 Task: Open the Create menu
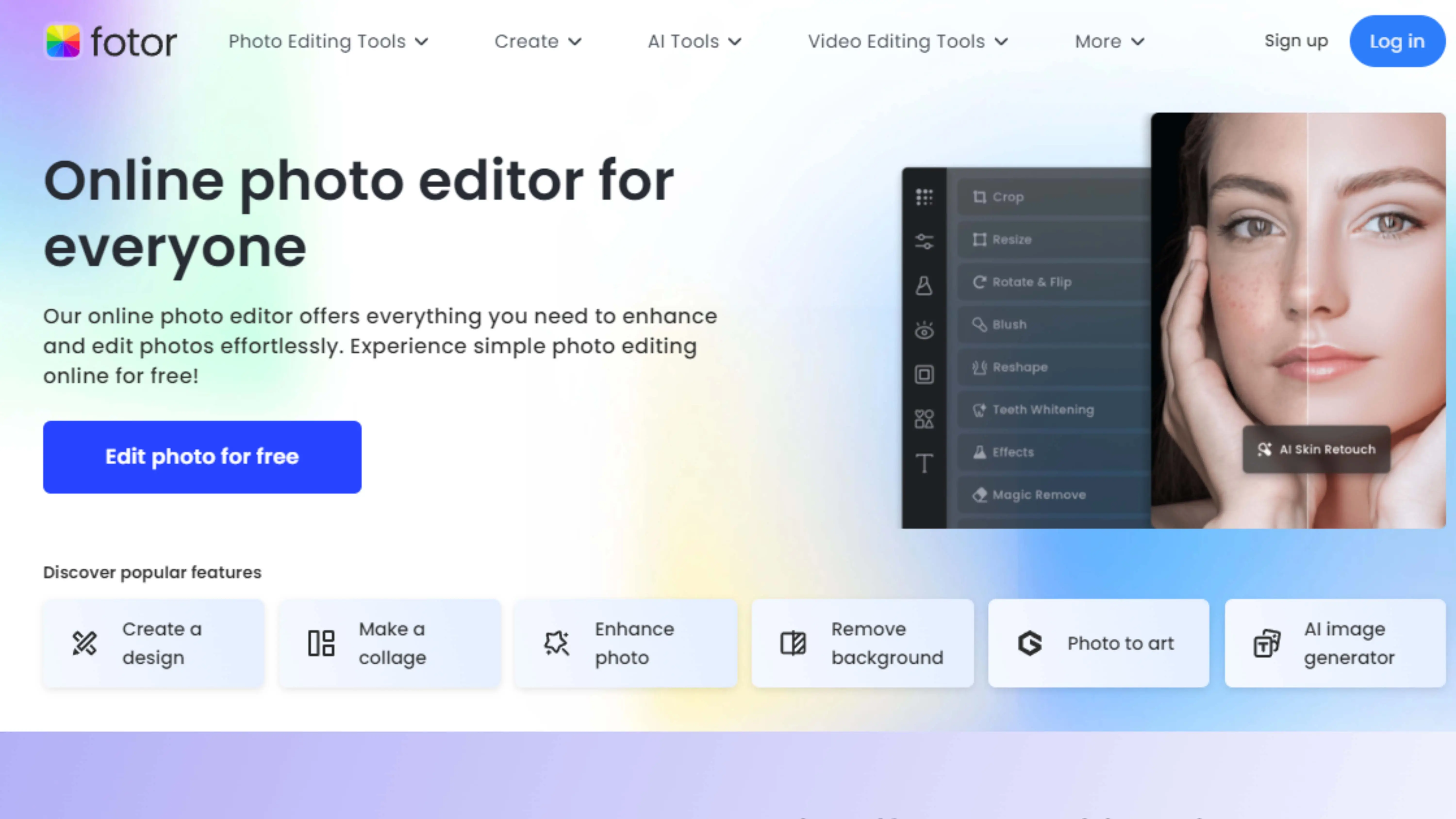pyautogui.click(x=538, y=41)
